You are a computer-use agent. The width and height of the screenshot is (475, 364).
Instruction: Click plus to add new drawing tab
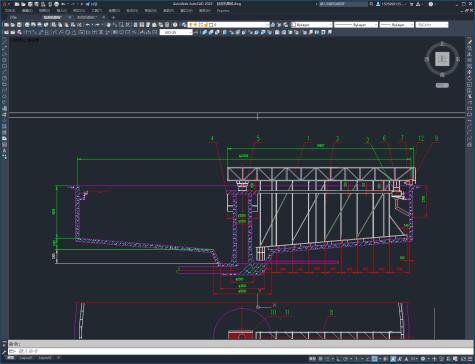113,17
